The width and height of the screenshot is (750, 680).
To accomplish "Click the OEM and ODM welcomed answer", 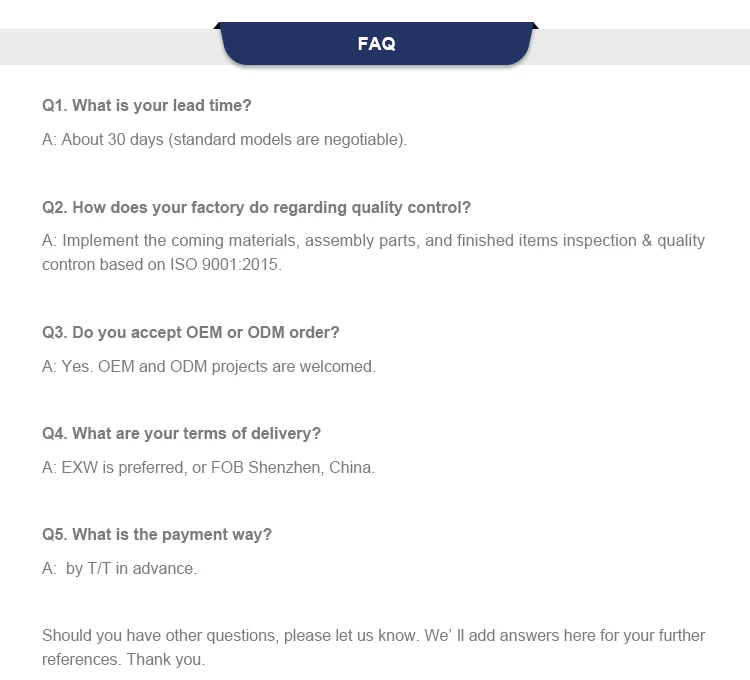I will pos(208,366).
